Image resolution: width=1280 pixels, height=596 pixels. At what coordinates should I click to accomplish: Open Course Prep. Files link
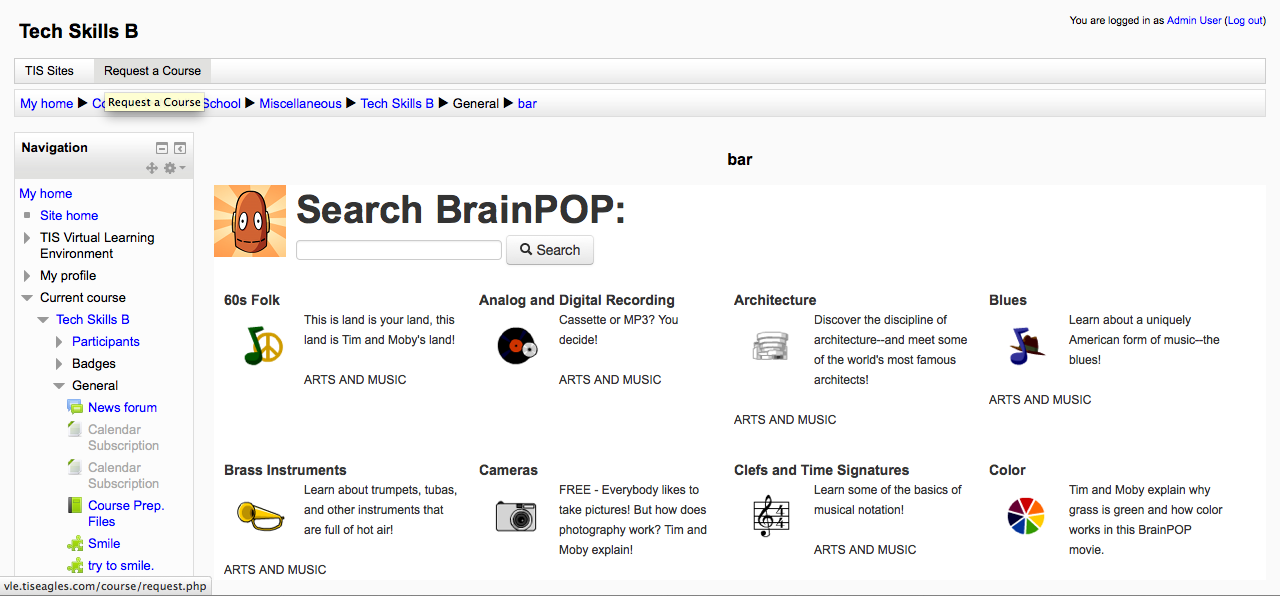[x=126, y=513]
